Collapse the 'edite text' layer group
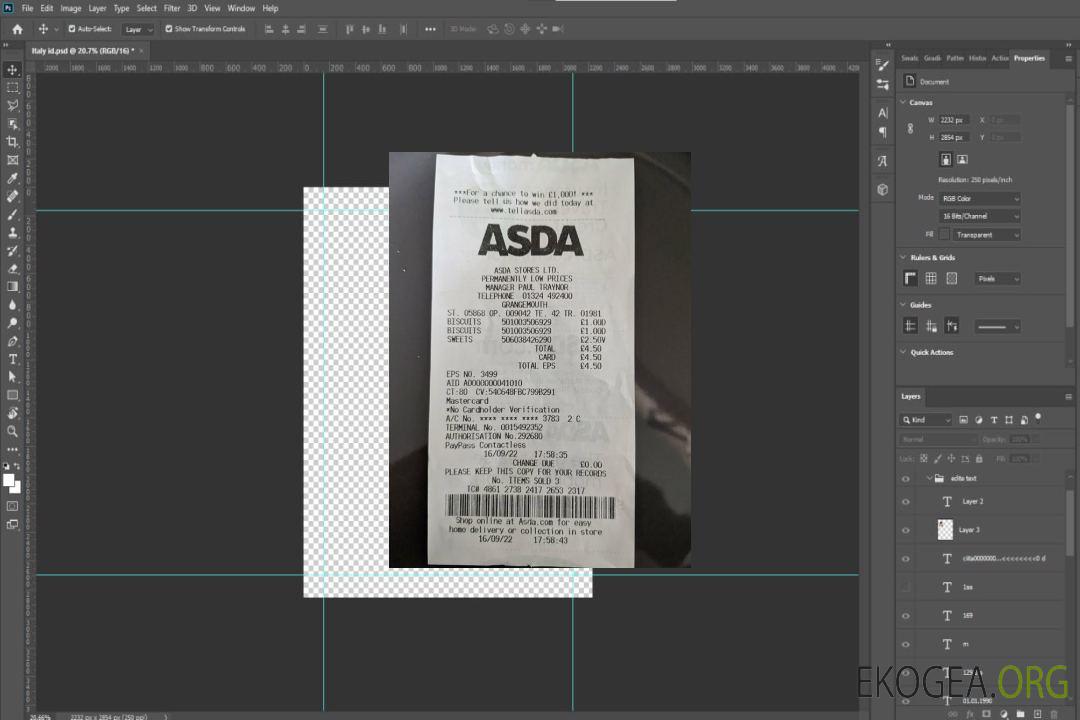This screenshot has height=720, width=1080. point(929,478)
